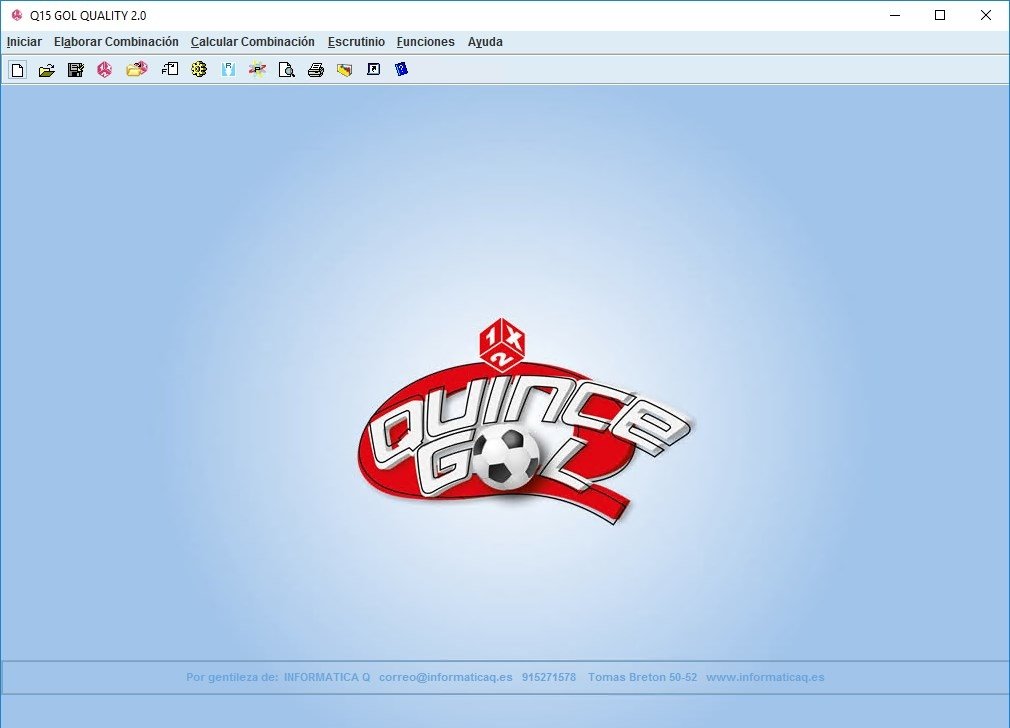Click the New blank document icon
The image size is (1010, 728).
(x=18, y=70)
